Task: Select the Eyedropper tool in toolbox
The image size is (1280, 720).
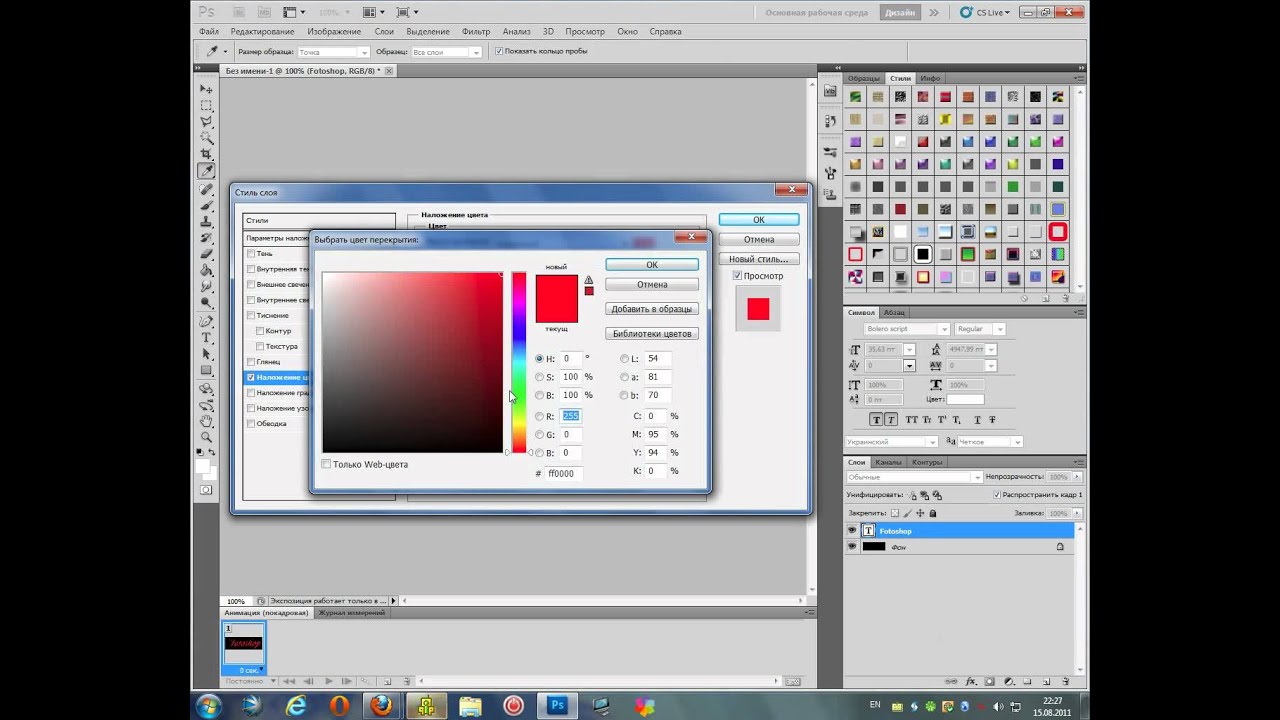Action: point(207,171)
